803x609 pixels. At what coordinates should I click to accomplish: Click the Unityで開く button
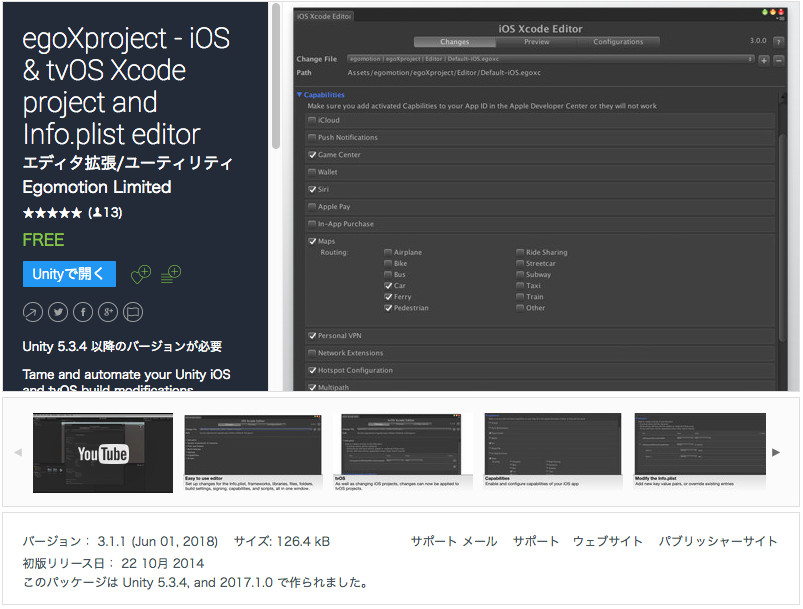coord(69,274)
